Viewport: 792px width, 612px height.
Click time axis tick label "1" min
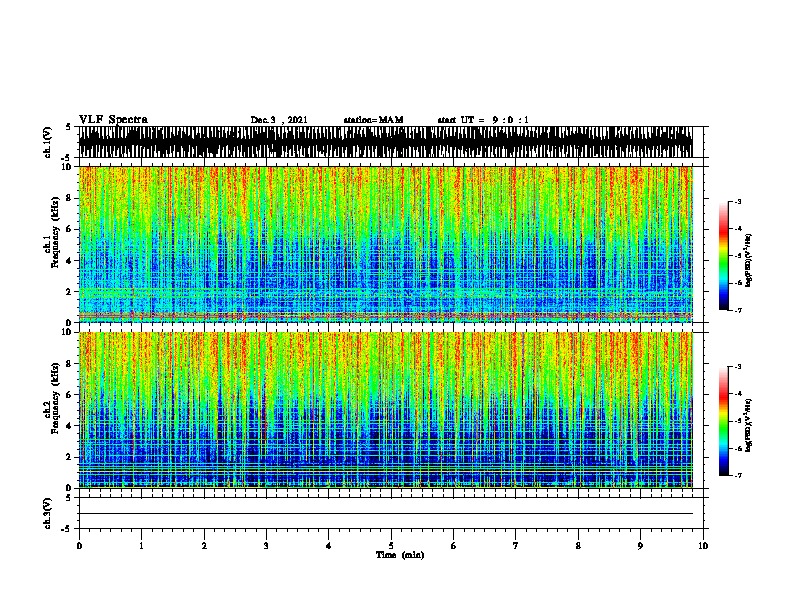[141, 546]
